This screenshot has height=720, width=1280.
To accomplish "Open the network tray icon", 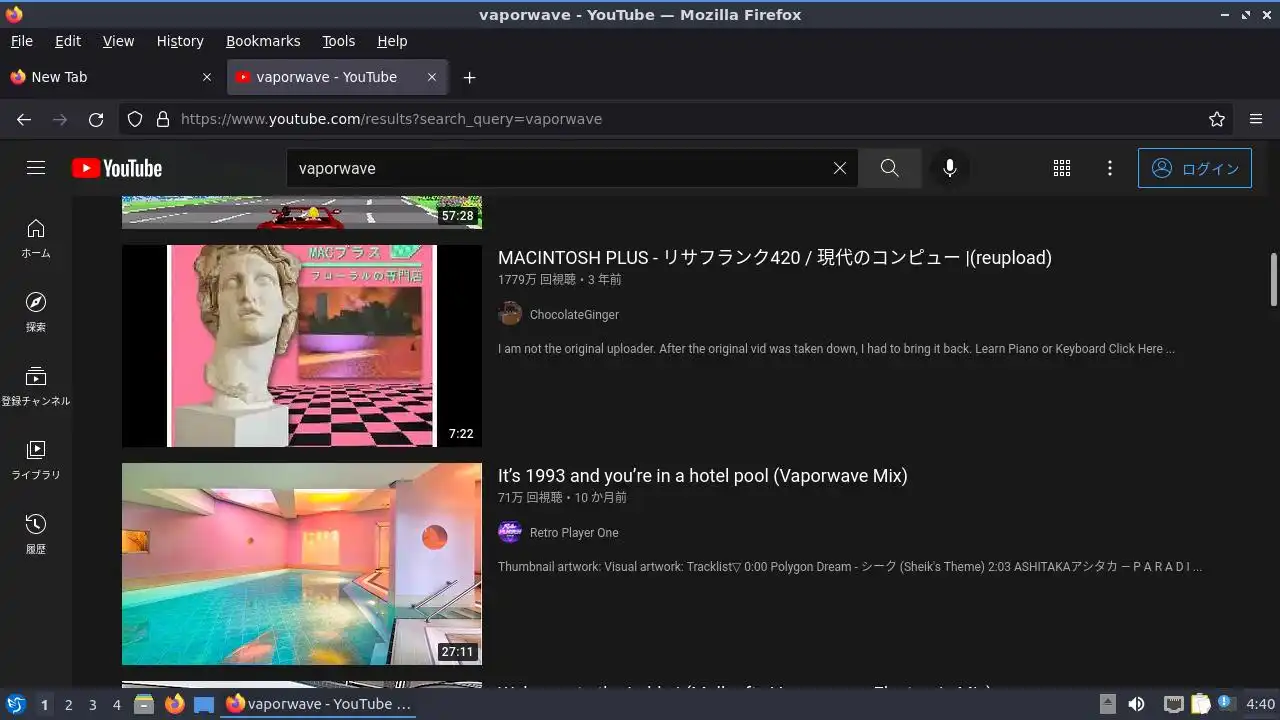I will pyautogui.click(x=1173, y=705).
